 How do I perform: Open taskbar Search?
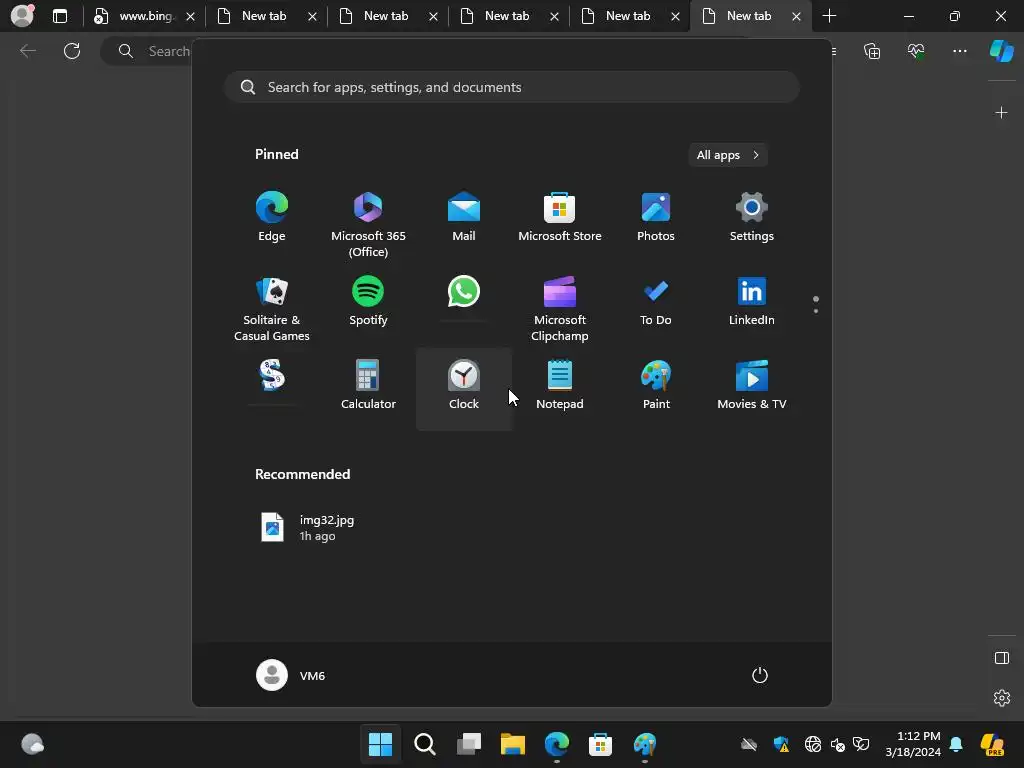point(424,744)
